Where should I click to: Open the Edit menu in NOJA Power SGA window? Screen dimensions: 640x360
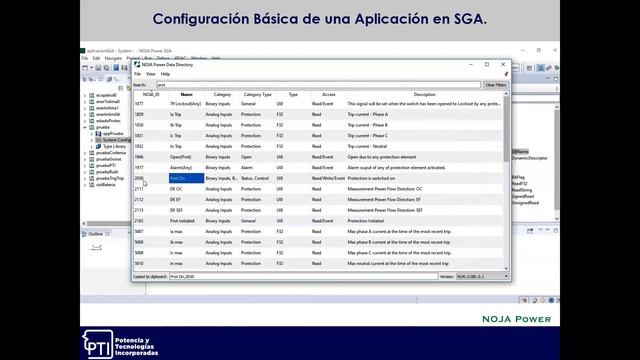pyautogui.click(x=96, y=58)
